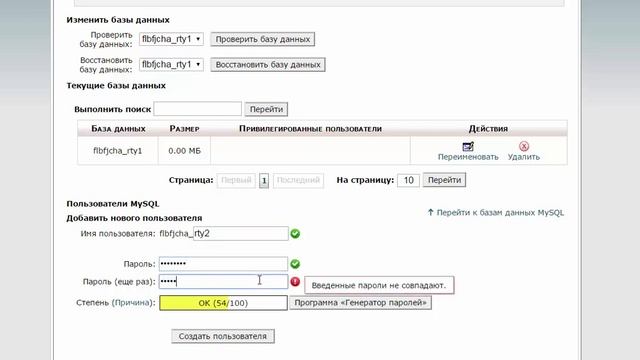Click the 'Изменить базы данных' heading
Image resolution: width=640 pixels, height=360 pixels.
(118, 20)
